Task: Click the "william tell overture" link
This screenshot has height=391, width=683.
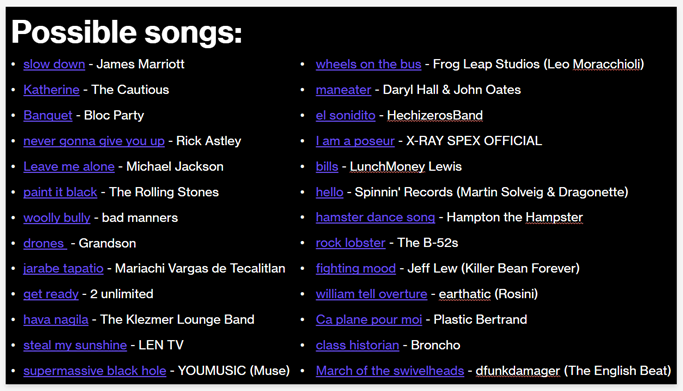Action: pos(372,294)
